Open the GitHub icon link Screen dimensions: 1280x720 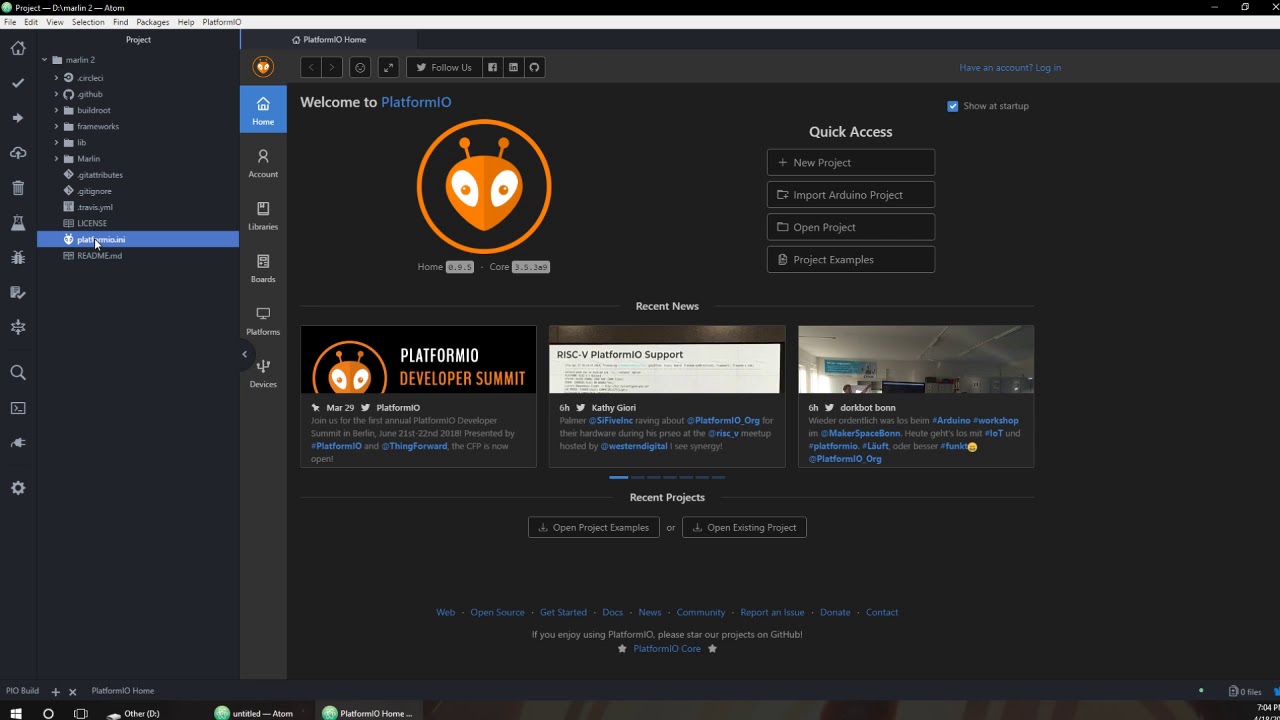[x=534, y=67]
